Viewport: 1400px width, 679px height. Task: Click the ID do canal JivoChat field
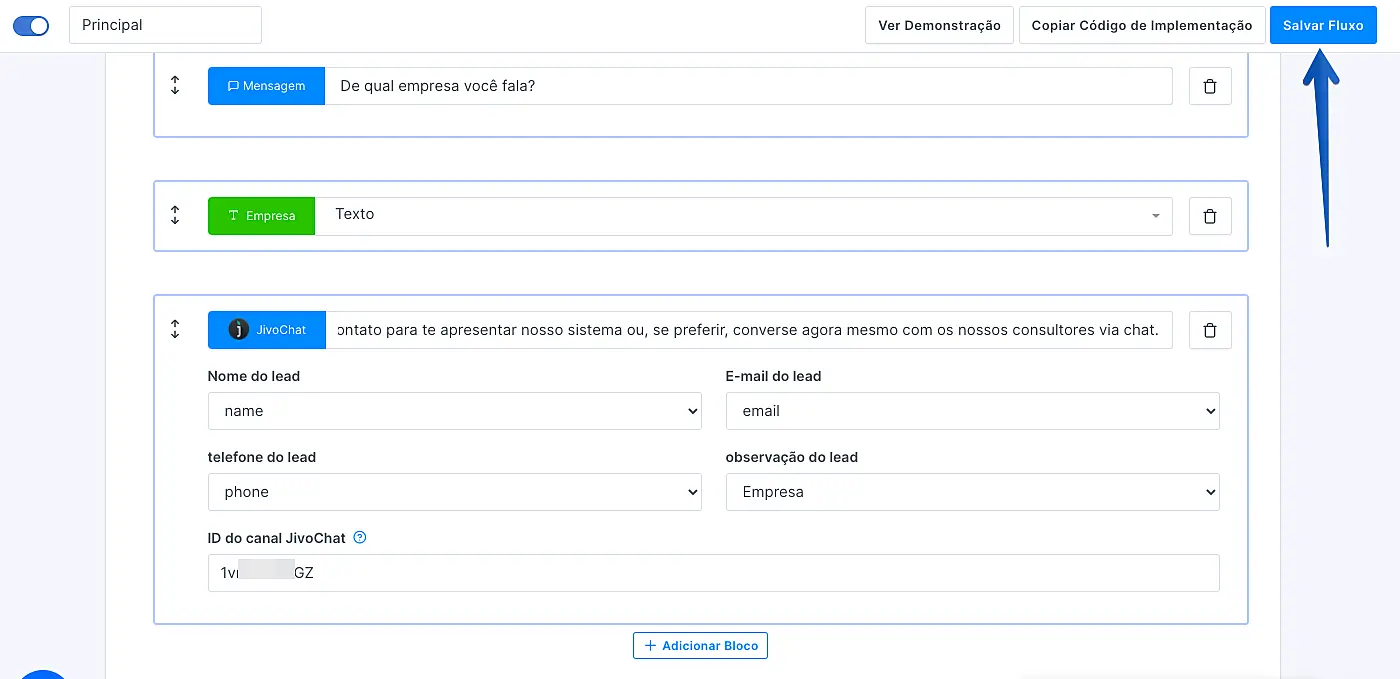(x=713, y=573)
